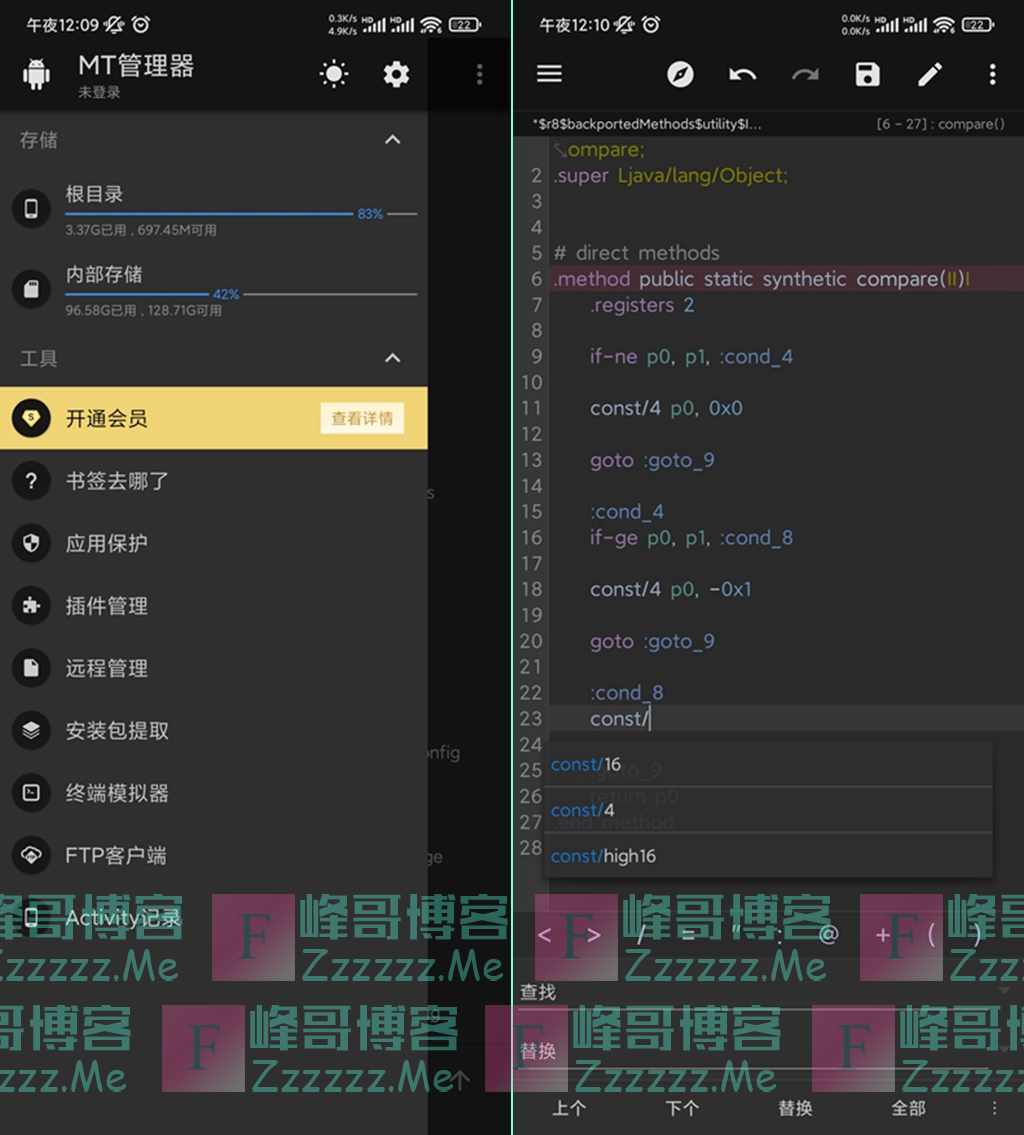Click line 16 if-ge p0, p1 code
1024x1135 pixels.
[x=690, y=537]
